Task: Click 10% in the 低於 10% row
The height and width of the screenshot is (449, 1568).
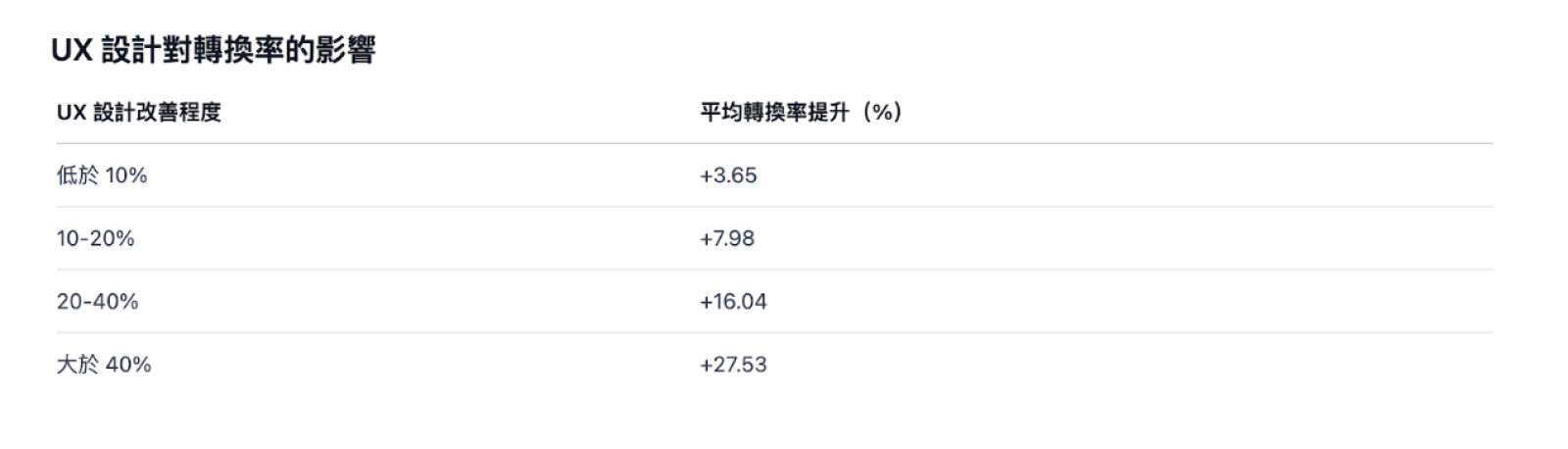Action: click(126, 175)
